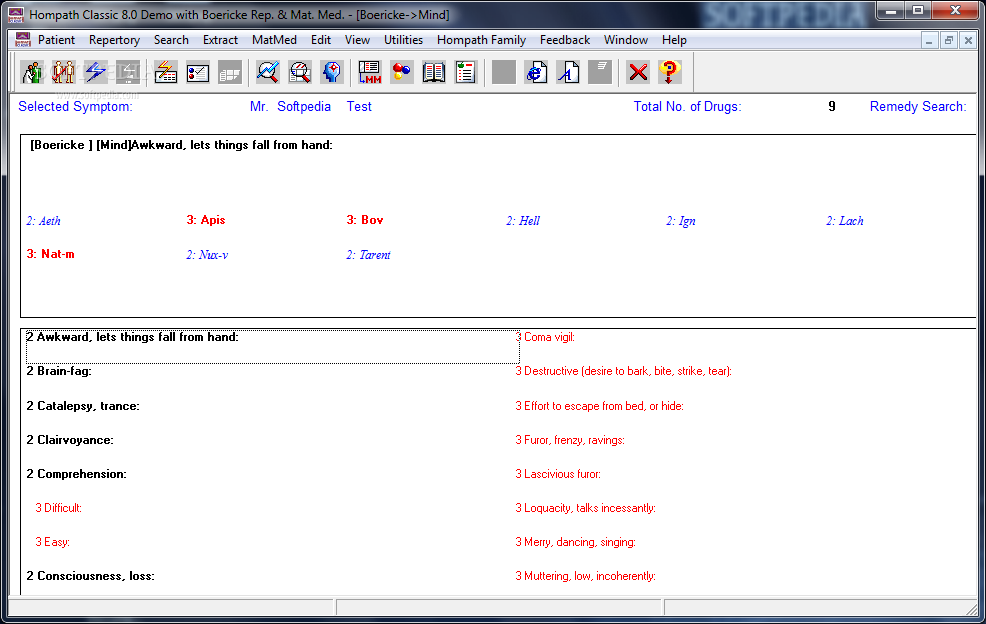Select sub-rubric '3 Difficult'

tap(58, 508)
